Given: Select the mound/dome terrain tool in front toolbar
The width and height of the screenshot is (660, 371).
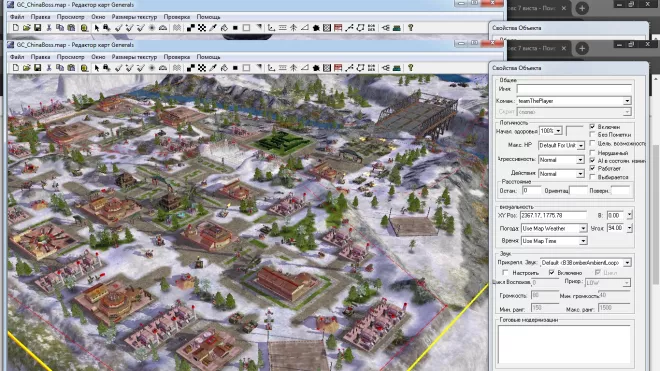Looking at the screenshot, I should 163,68.
